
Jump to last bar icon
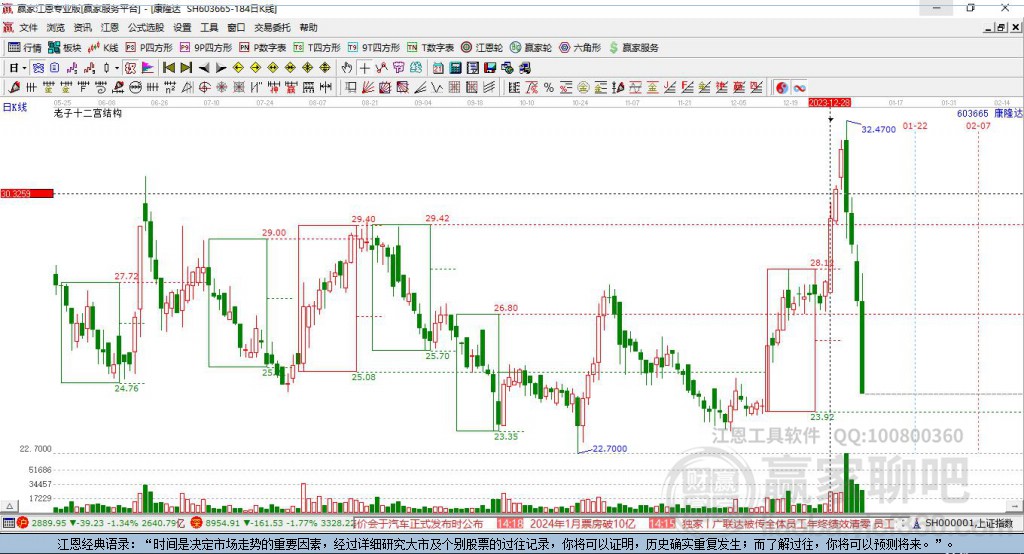coord(186,68)
